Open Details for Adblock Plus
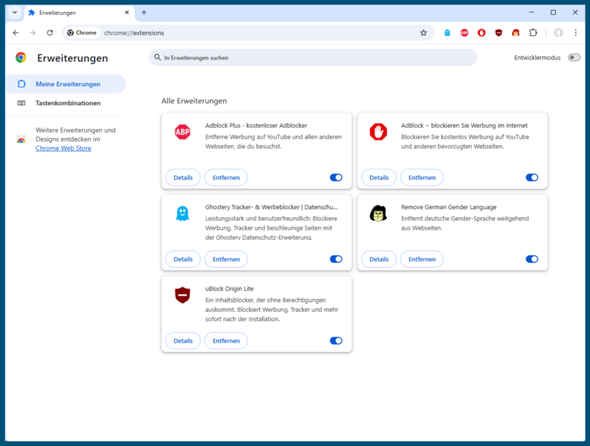The width and height of the screenshot is (590, 446). (183, 177)
